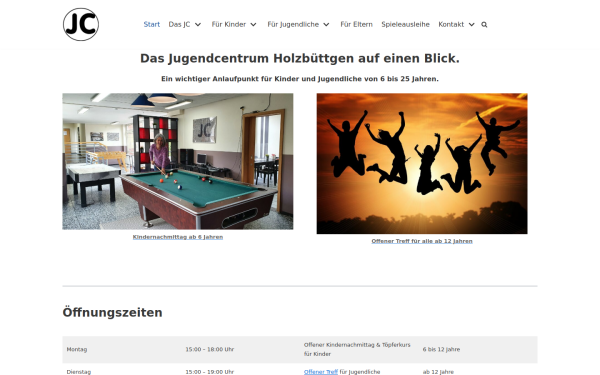This screenshot has height=375, width=600.
Task: Open the Für Kinder menu item
Action: coord(228,24)
